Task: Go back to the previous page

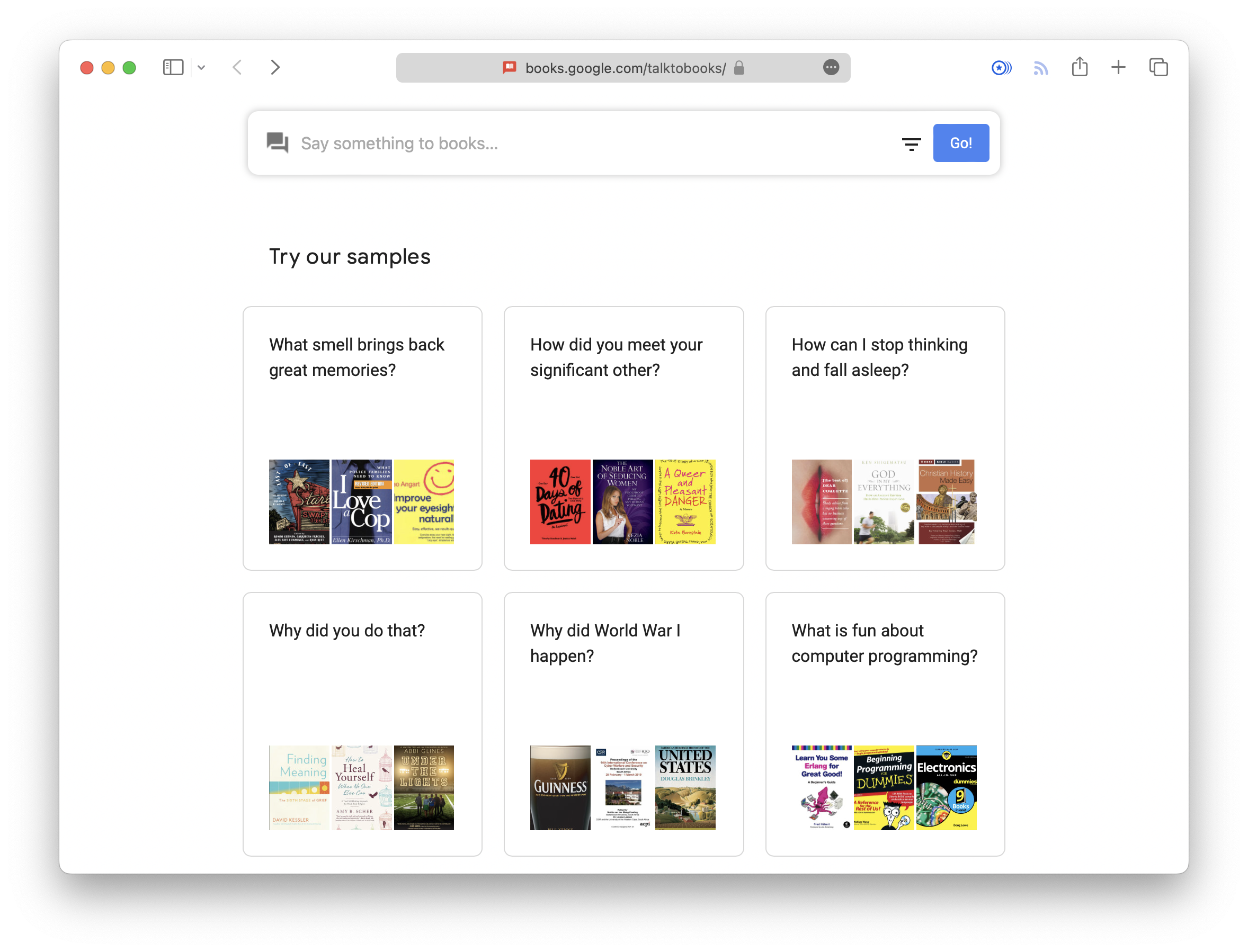Action: pos(237,67)
